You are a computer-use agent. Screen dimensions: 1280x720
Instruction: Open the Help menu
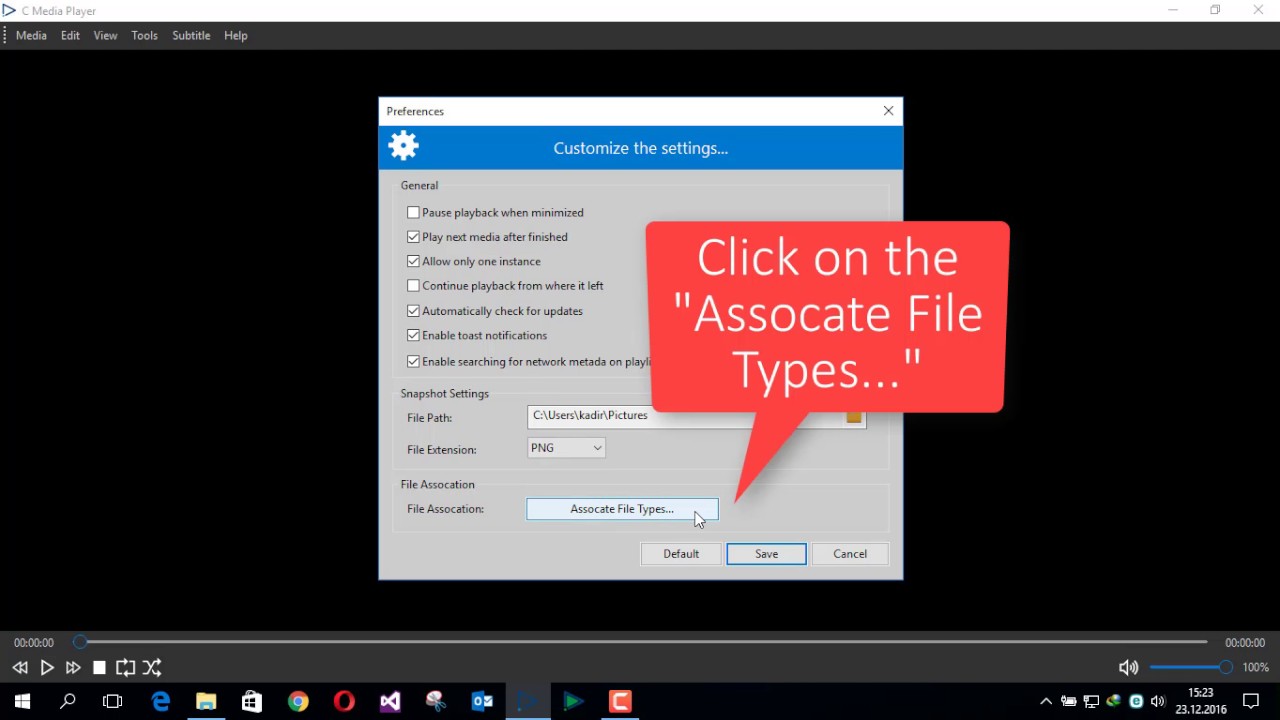point(235,35)
